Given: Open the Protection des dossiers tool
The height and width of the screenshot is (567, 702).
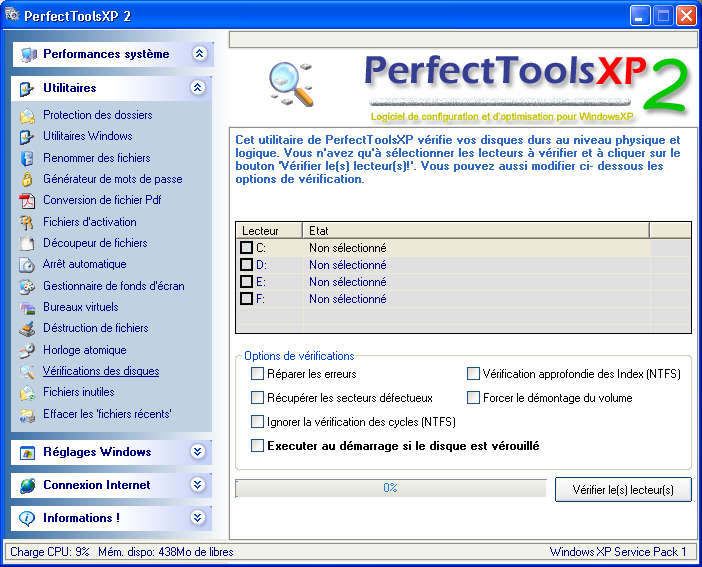Looking at the screenshot, I should coord(98,115).
